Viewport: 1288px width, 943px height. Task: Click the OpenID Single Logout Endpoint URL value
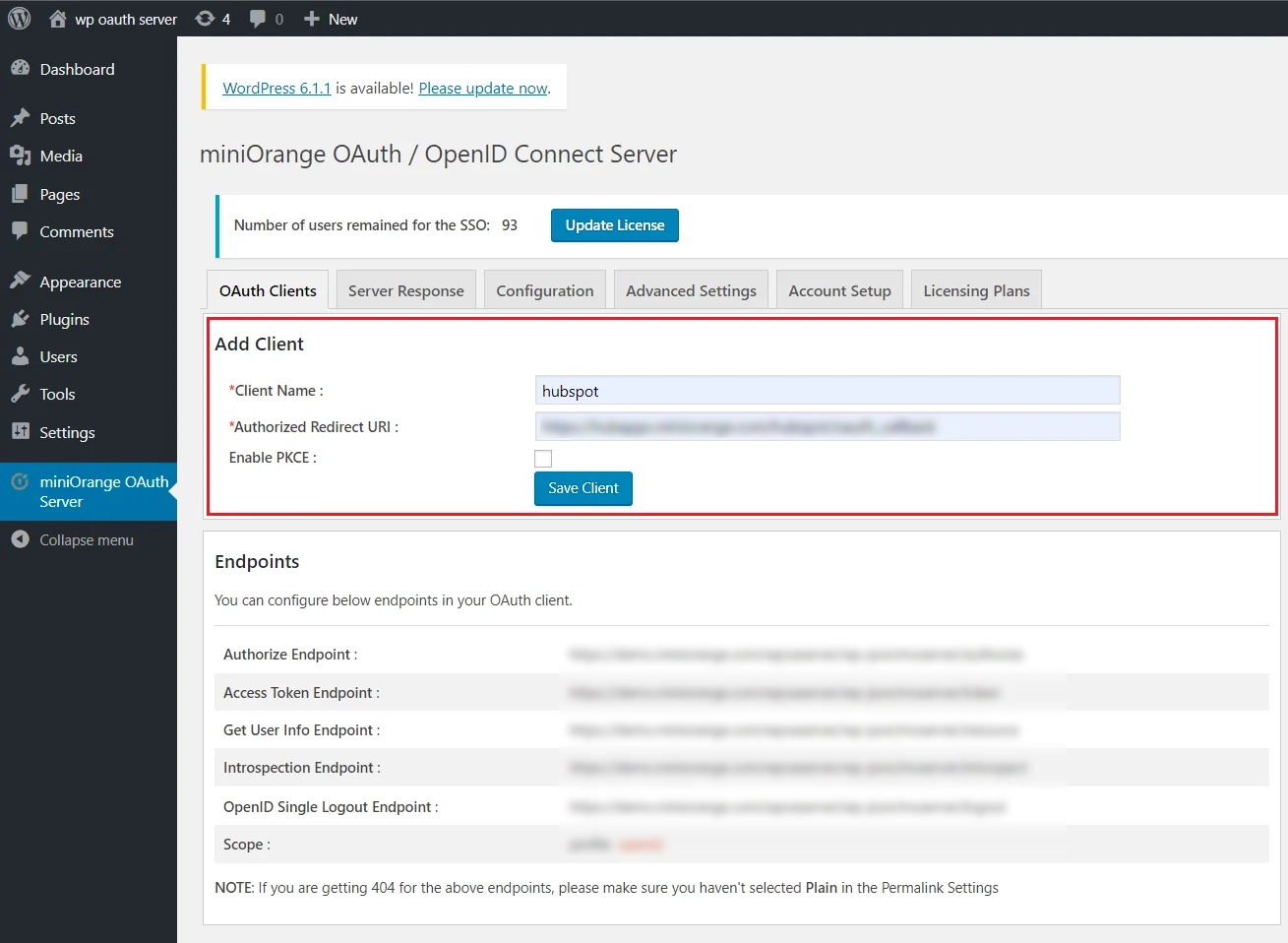tap(787, 807)
